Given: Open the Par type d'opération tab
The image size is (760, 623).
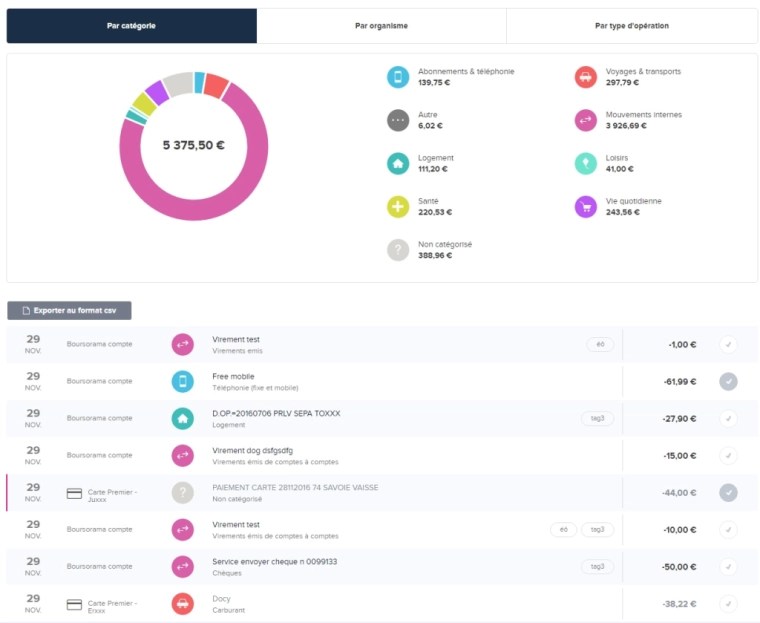Looking at the screenshot, I should pyautogui.click(x=631, y=26).
